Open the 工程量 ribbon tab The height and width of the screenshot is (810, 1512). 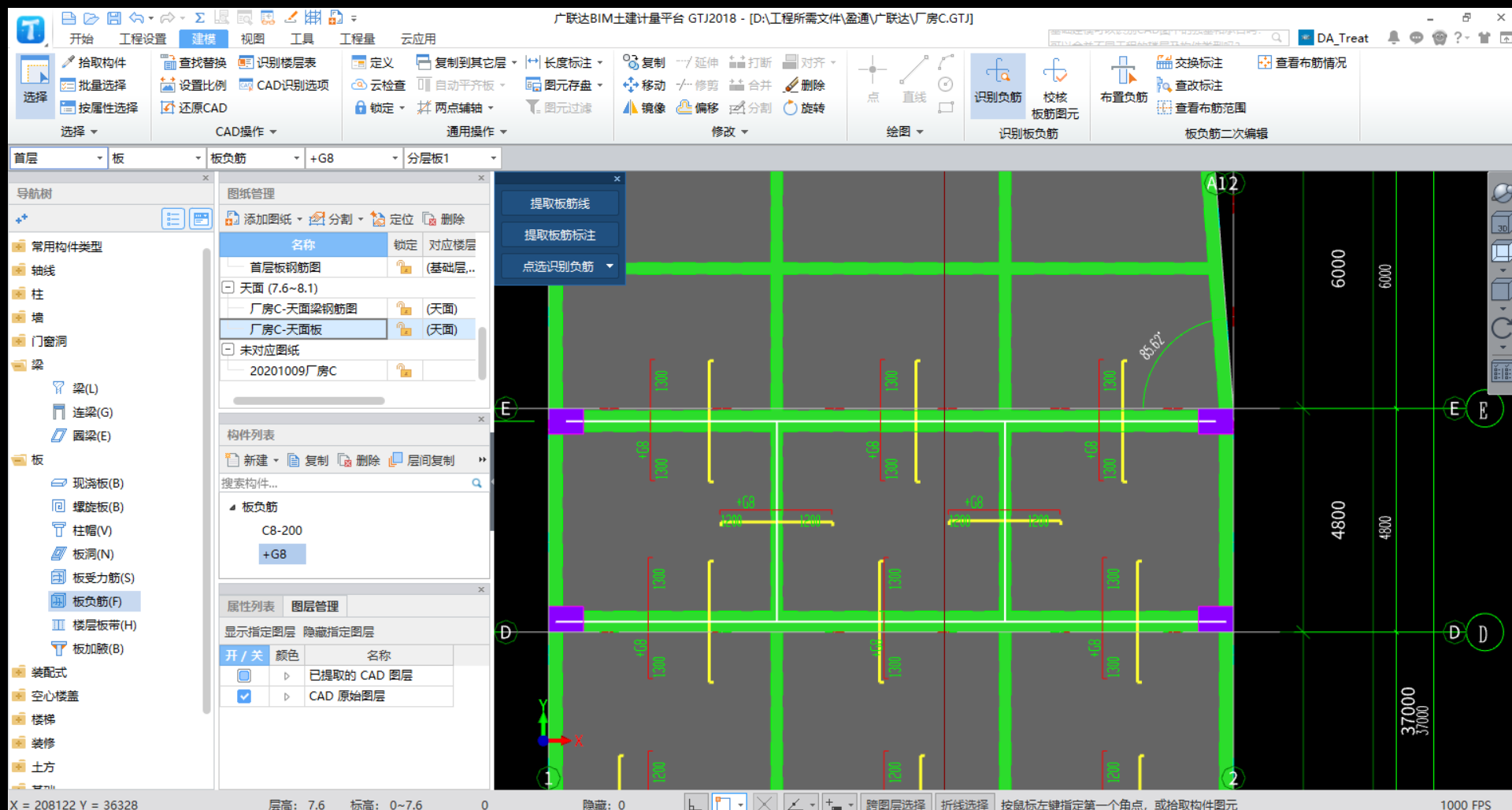coord(357,39)
